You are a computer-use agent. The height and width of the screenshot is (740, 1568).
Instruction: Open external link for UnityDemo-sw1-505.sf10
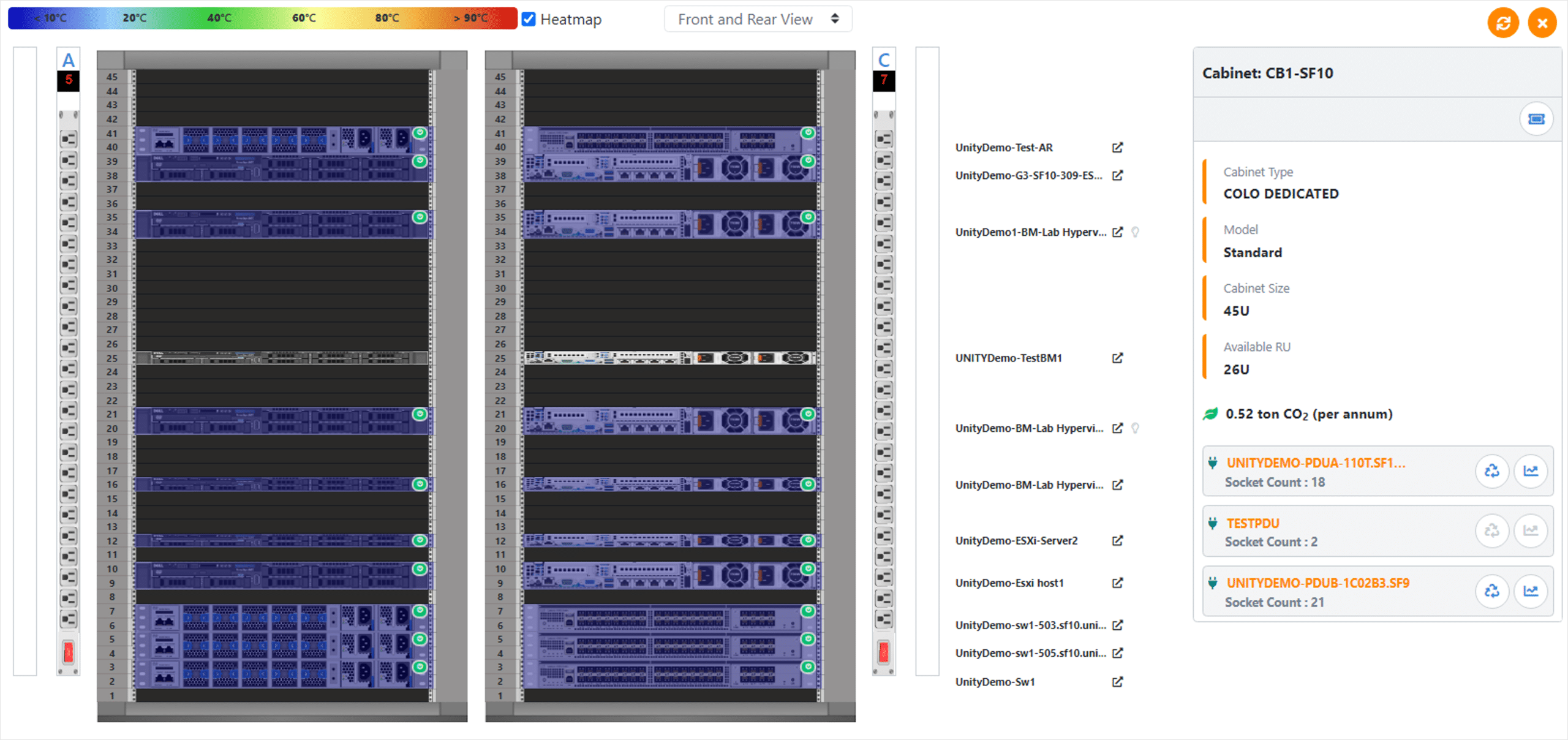point(1118,653)
